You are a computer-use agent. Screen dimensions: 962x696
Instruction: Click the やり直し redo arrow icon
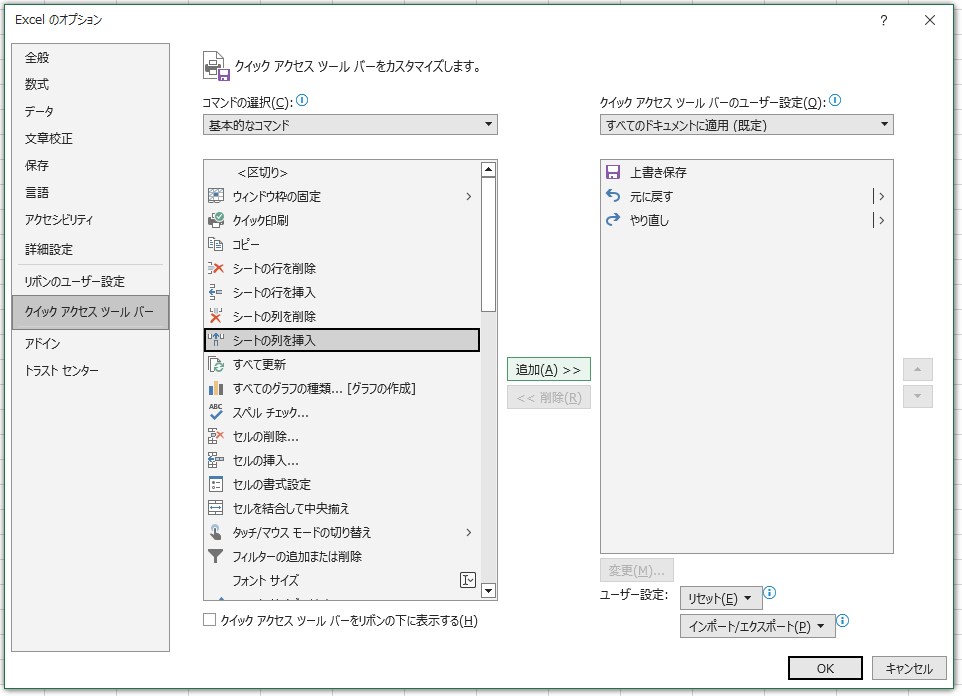tap(613, 220)
